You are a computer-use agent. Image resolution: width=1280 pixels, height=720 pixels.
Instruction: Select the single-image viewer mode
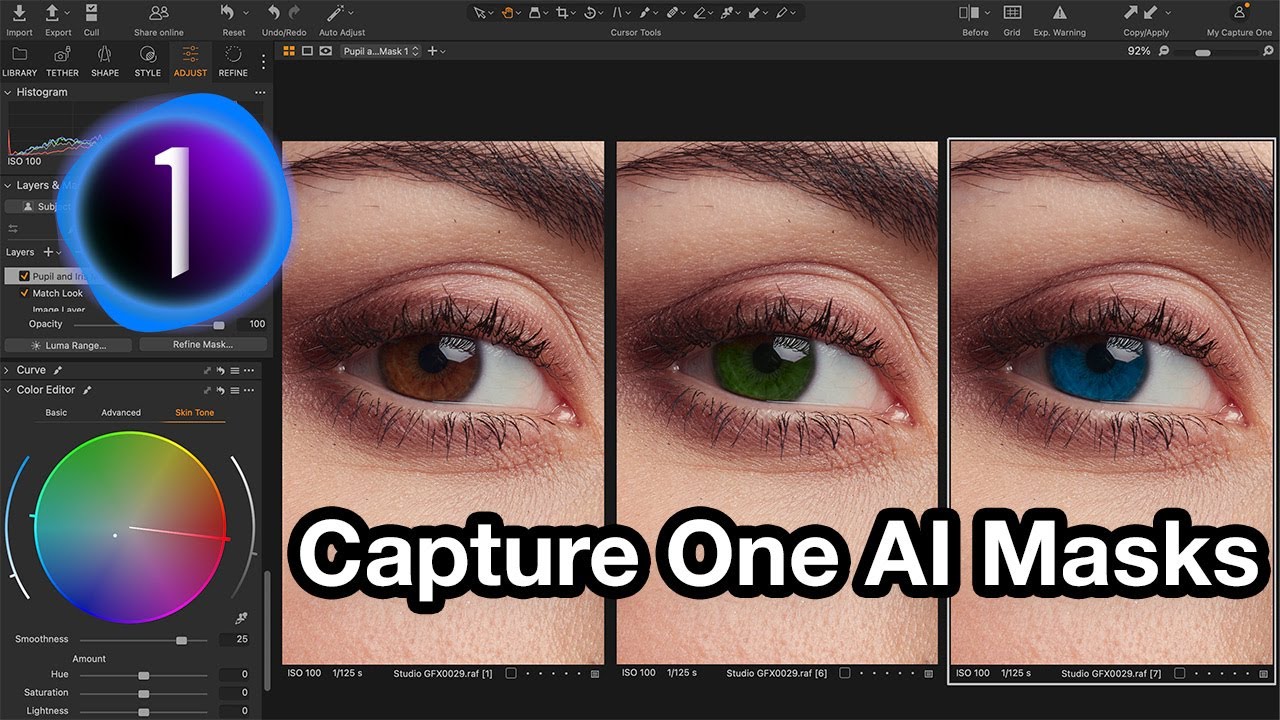tap(307, 51)
